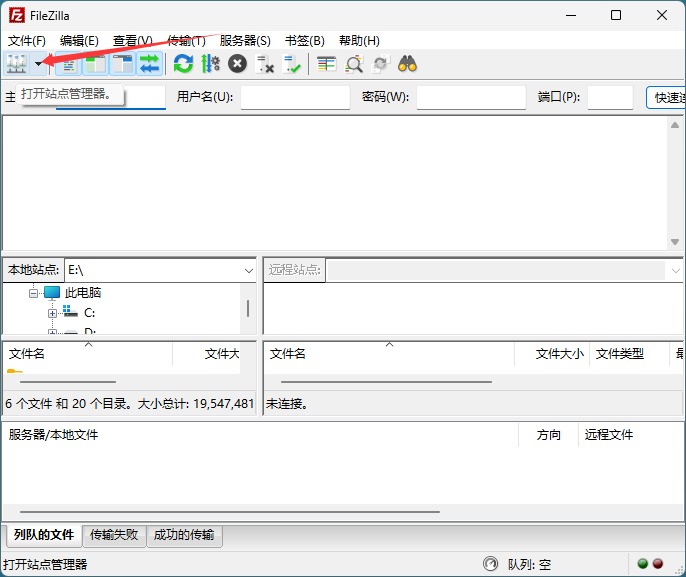Toggle synchronized browsing icon
686x577 pixels.
point(380,64)
